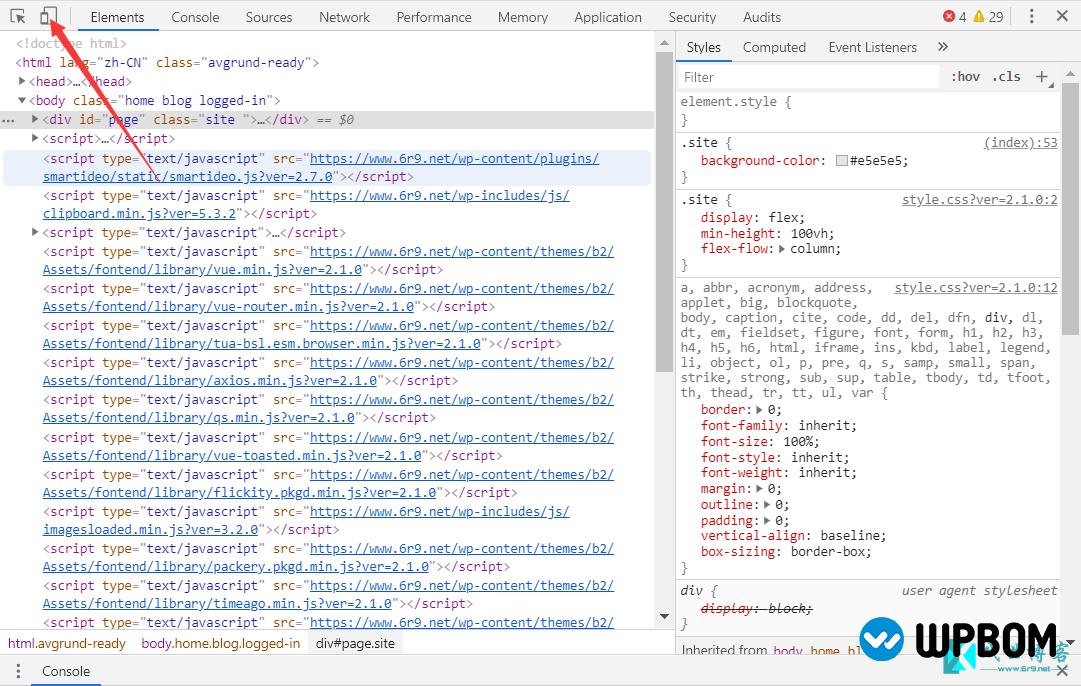The image size is (1081, 686).
Task: Click the Elements panel scrollbar up arrow
Action: pyautogui.click(x=664, y=43)
